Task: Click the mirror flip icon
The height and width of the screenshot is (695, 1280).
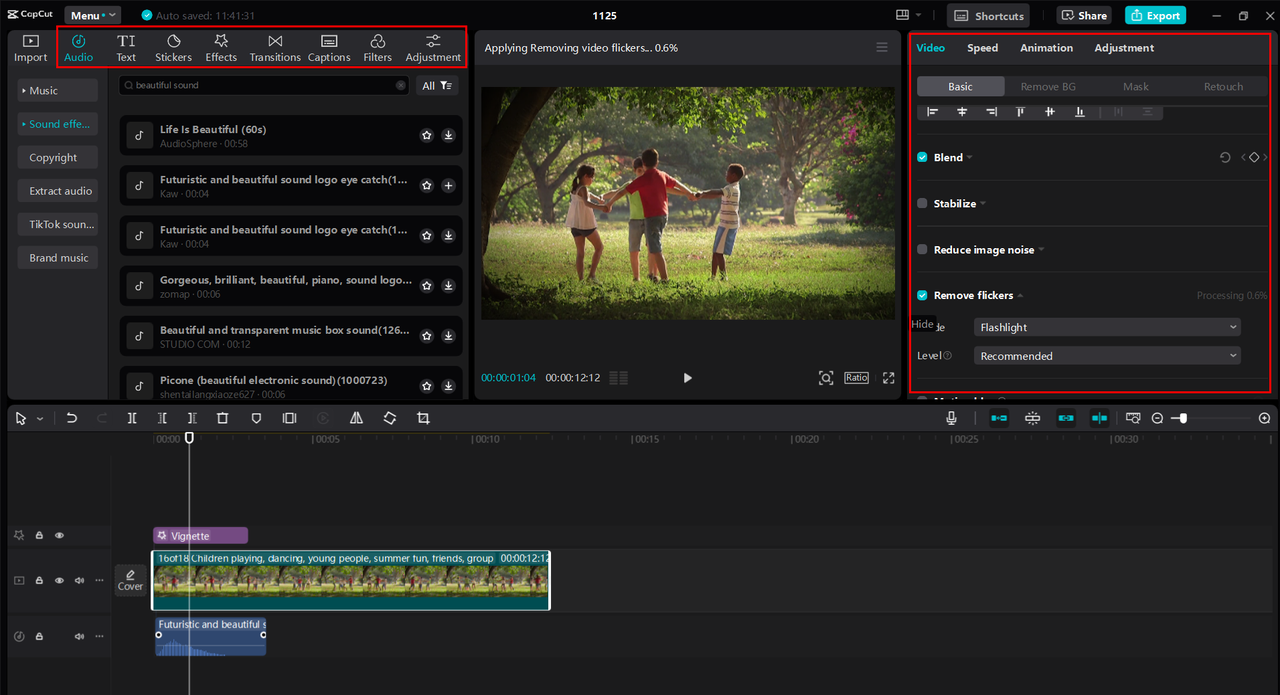Action: pyautogui.click(x=356, y=418)
